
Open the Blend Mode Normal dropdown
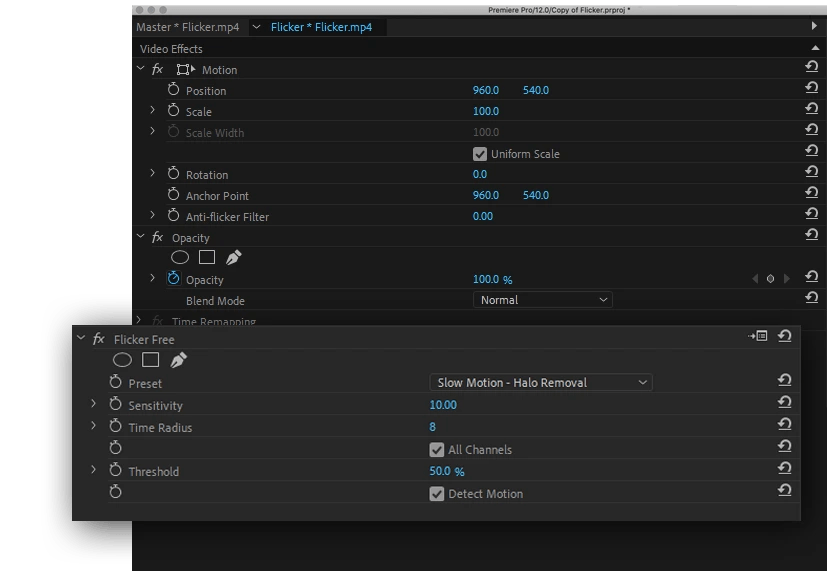pos(543,300)
